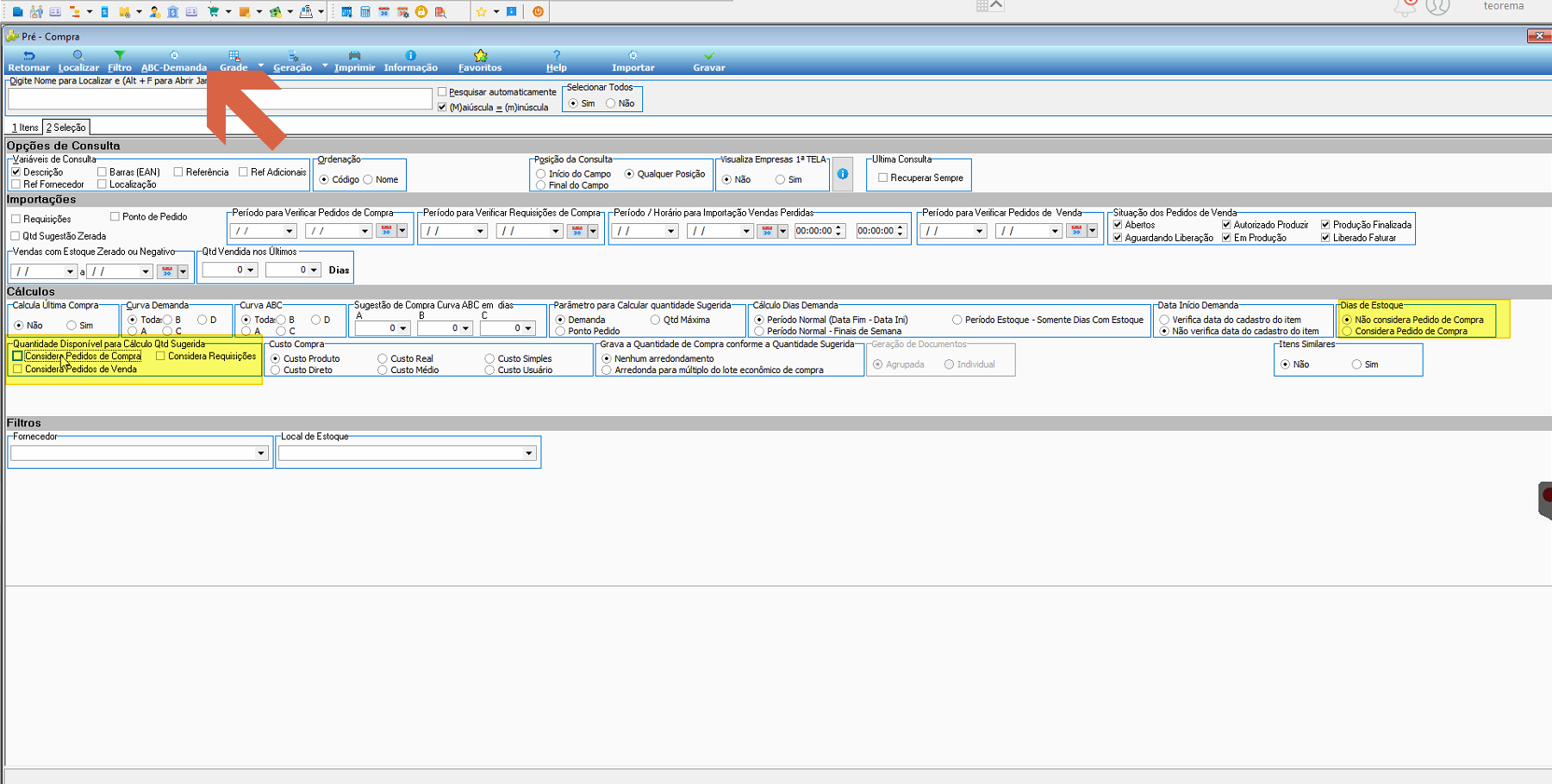Viewport: 1552px width, 784px height.
Task: Click the orange padlock icon
Action: tap(421, 11)
